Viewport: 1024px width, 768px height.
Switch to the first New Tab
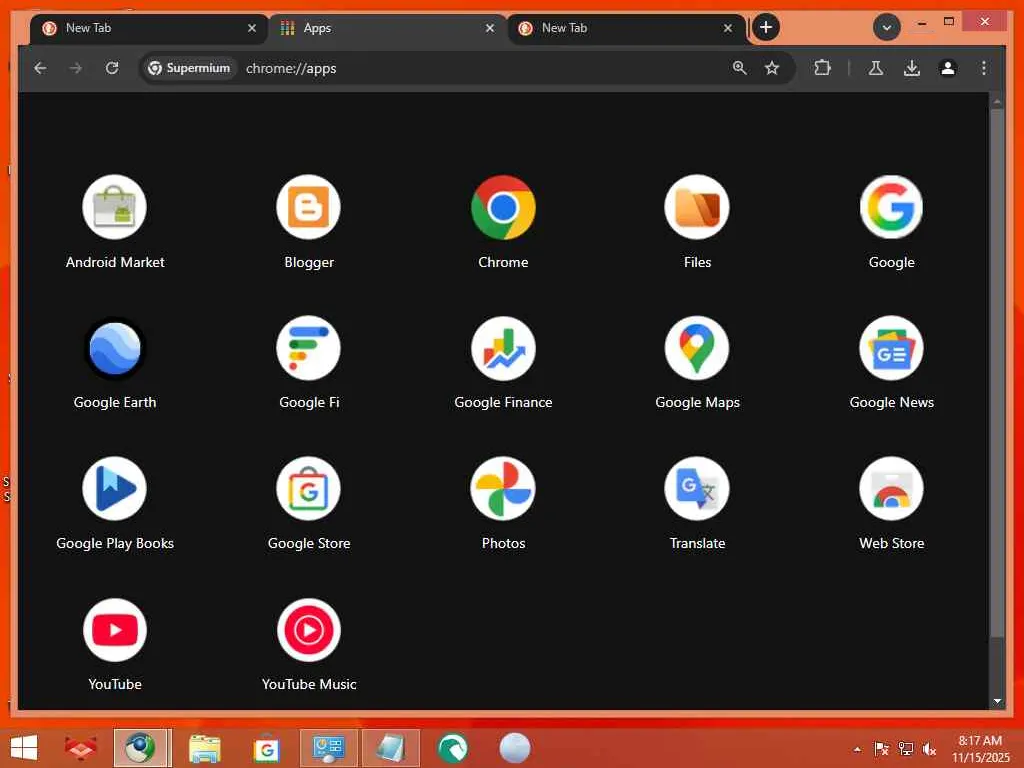coord(150,28)
